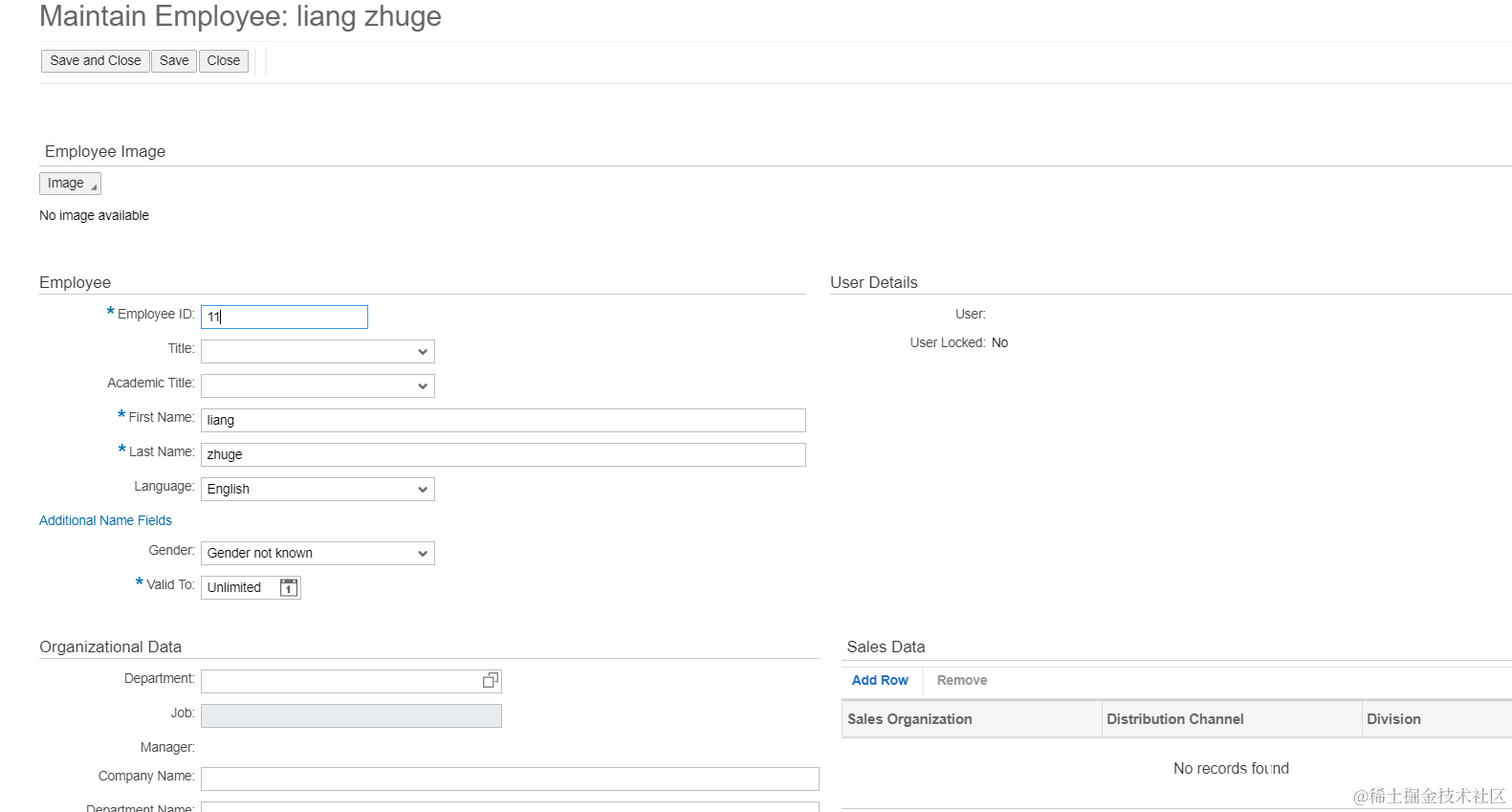The image size is (1512, 812).
Task: Select the Distribution Channel column header
Action: 1231,719
